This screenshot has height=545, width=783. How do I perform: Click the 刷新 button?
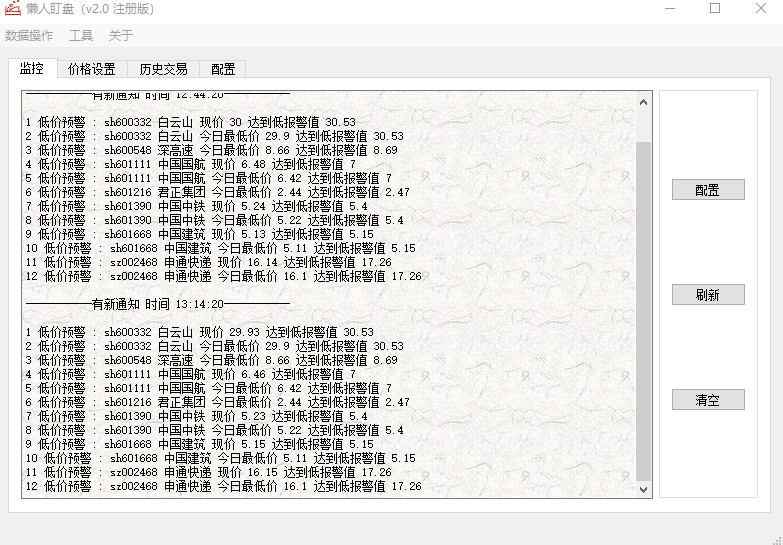point(708,295)
